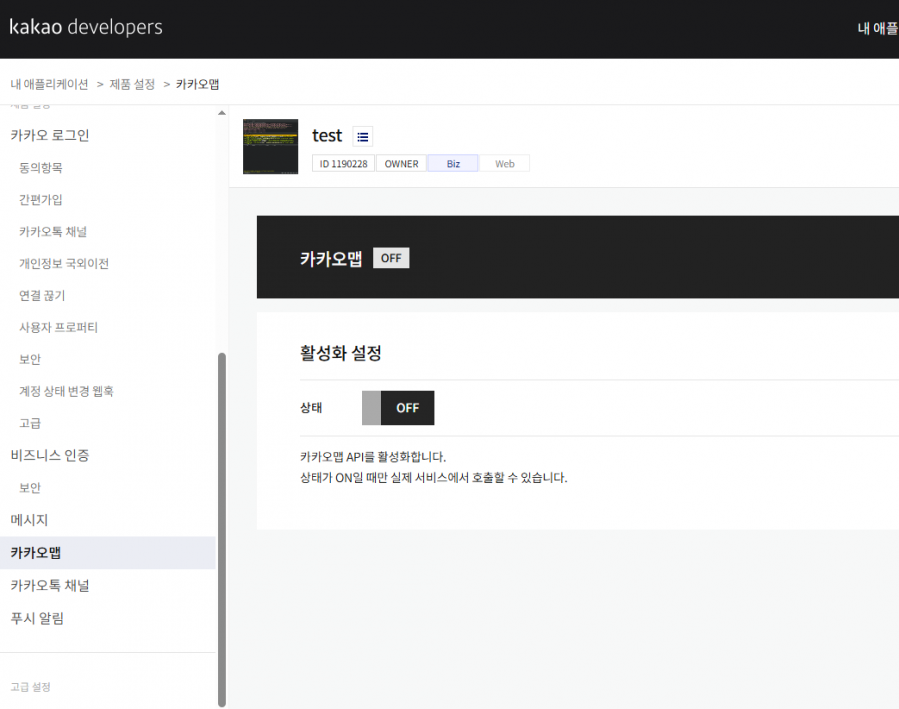Open 내 애플리케이션 in the top navigation
Image resolution: width=899 pixels, height=709 pixels.
[x=877, y=29]
